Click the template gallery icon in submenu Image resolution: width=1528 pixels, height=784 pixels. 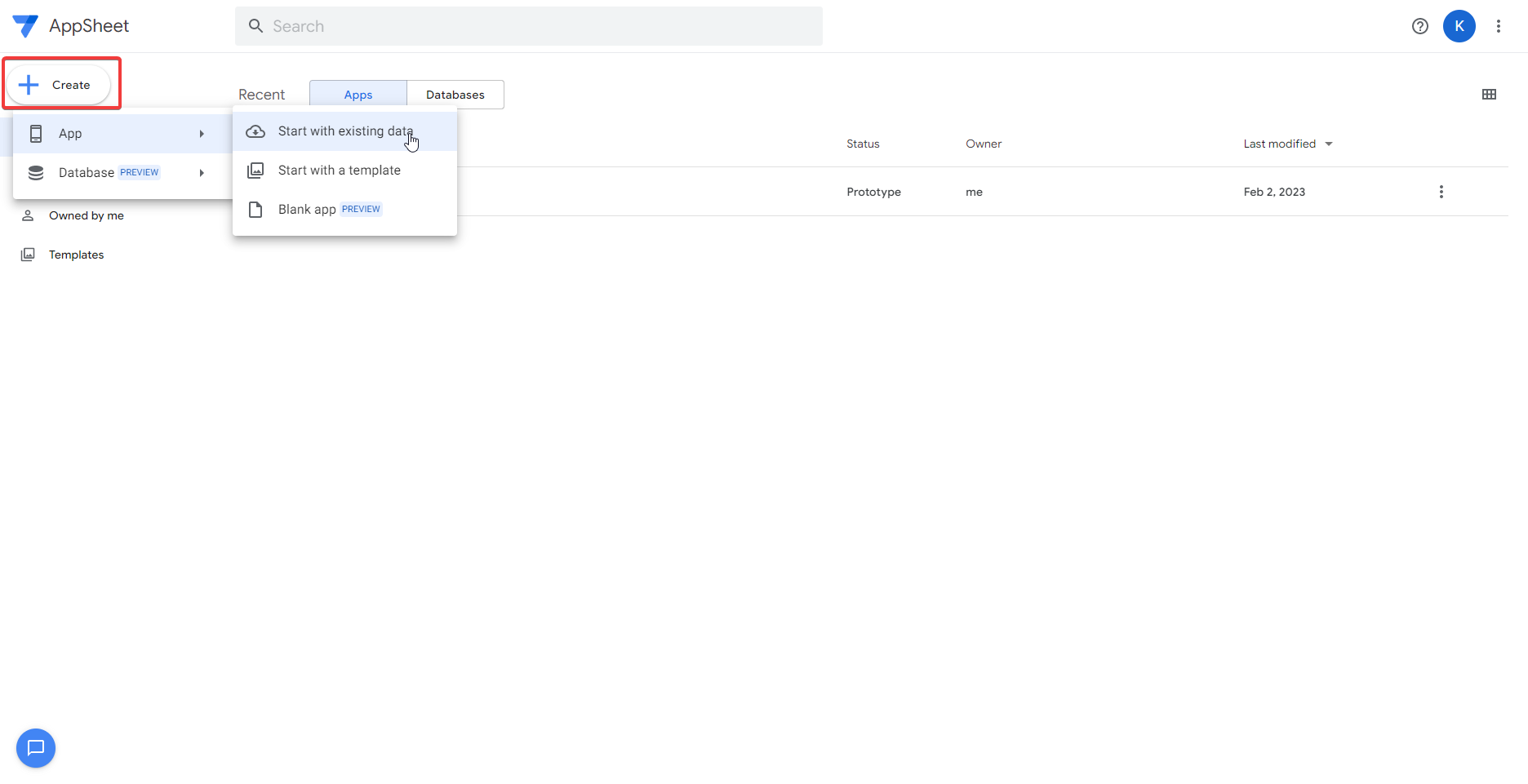255,171
